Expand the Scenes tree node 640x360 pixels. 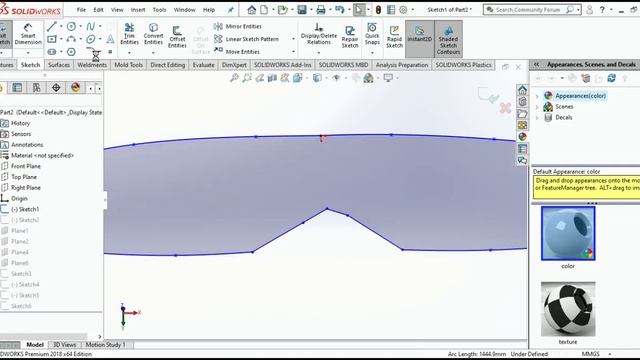point(537,107)
